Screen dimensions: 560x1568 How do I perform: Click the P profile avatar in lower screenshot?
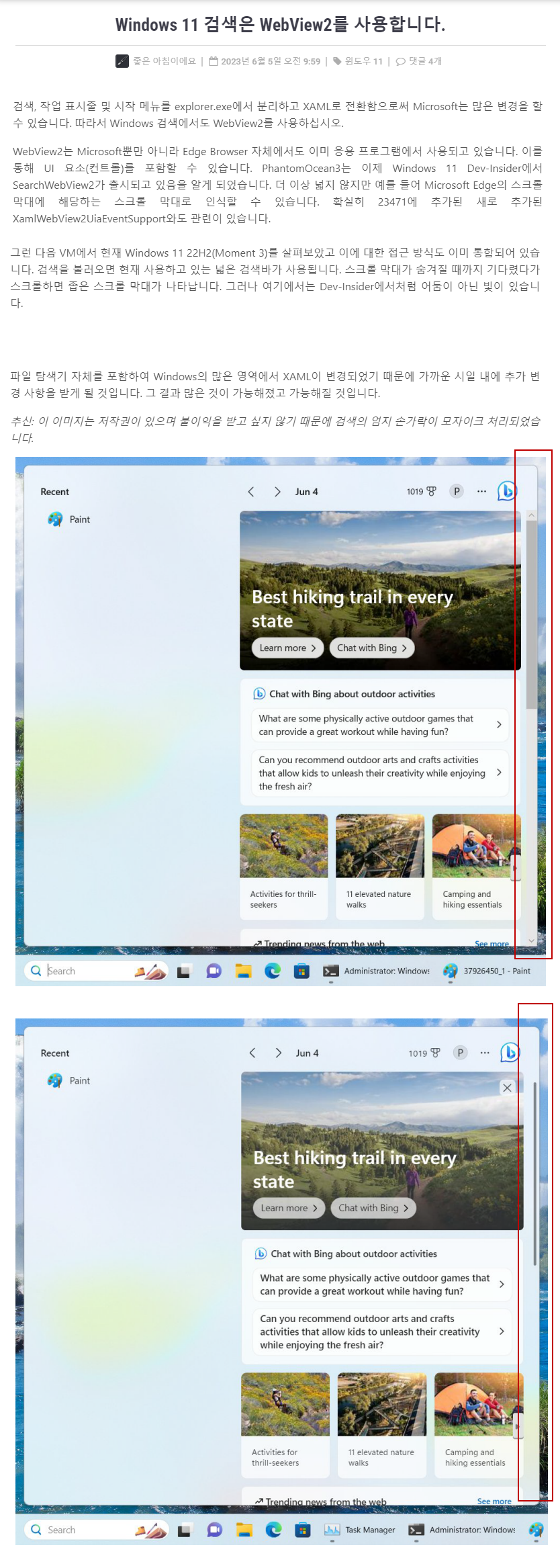coord(460,1053)
